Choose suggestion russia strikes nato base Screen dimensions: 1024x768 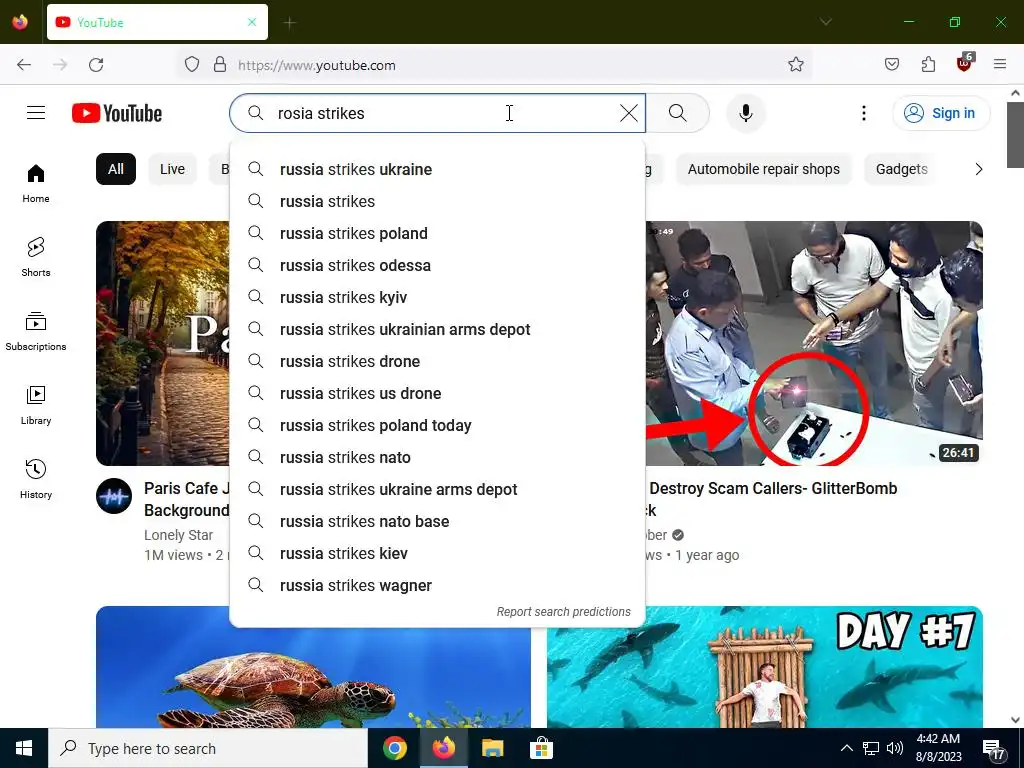pos(438,521)
